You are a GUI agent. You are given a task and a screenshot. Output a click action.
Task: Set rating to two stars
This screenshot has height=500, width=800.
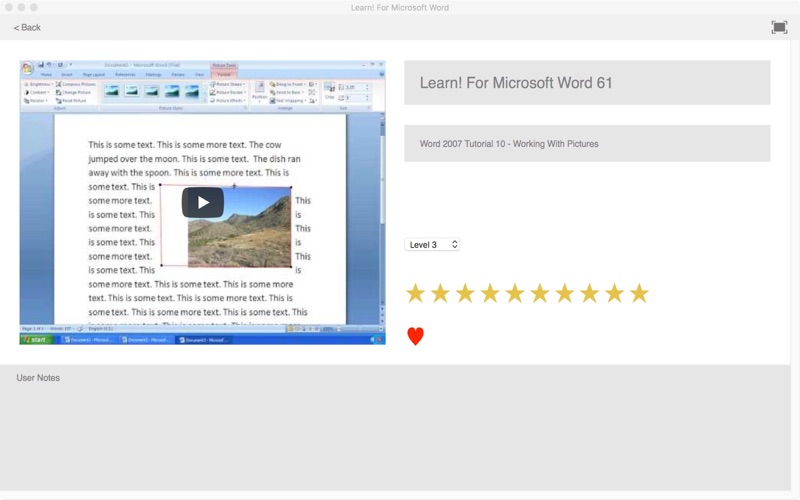tap(440, 293)
